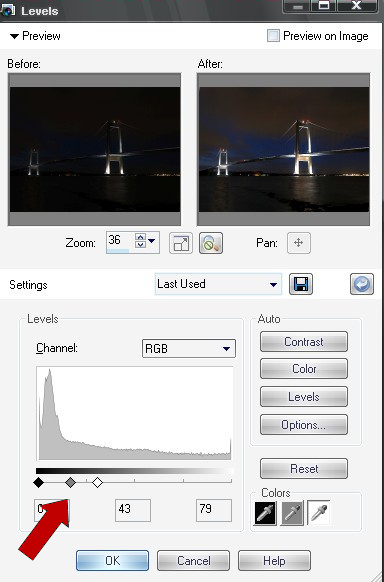This screenshot has width=384, height=582.
Task: Click the Reset button
Action: tap(304, 469)
